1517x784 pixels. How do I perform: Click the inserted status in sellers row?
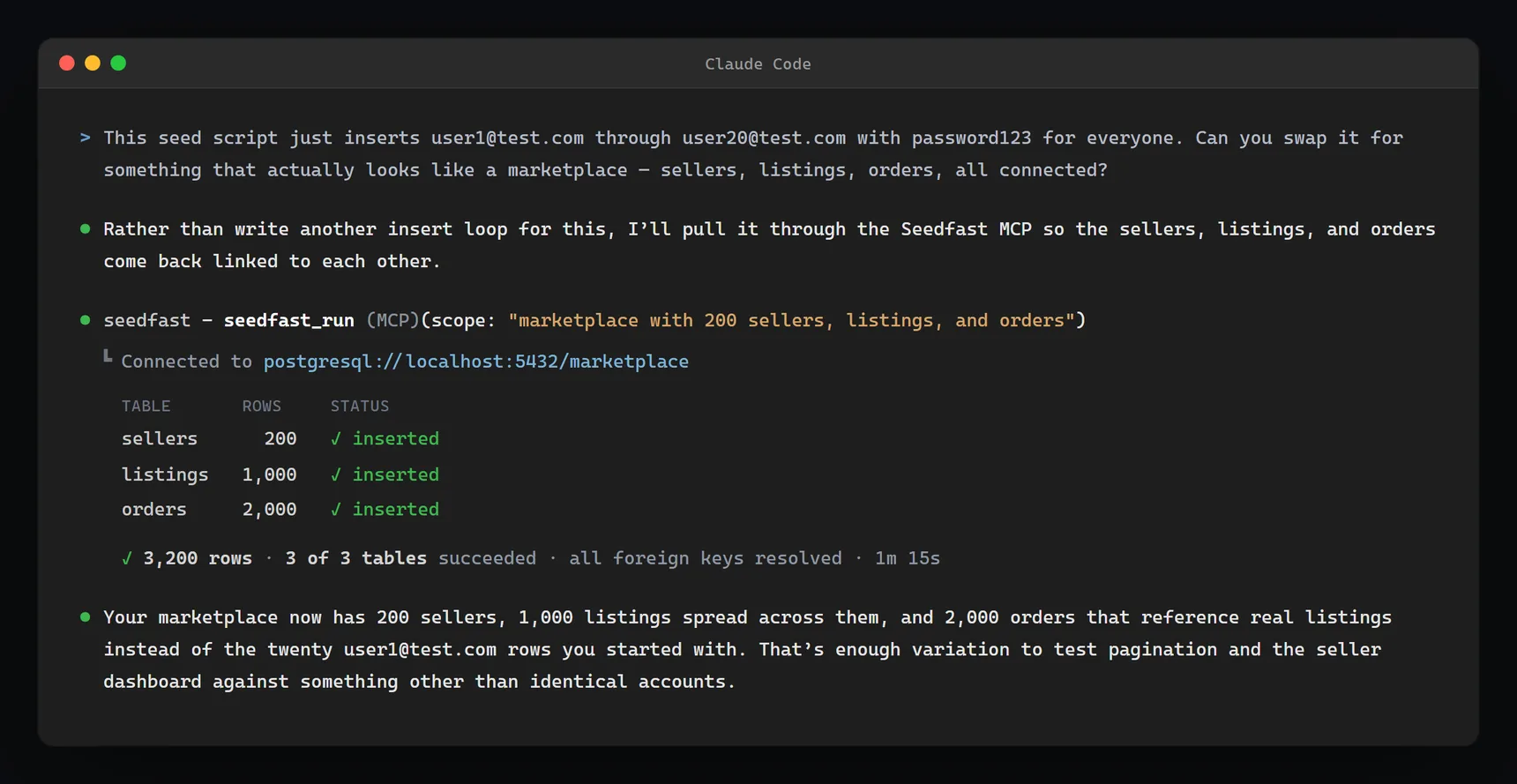click(x=396, y=438)
